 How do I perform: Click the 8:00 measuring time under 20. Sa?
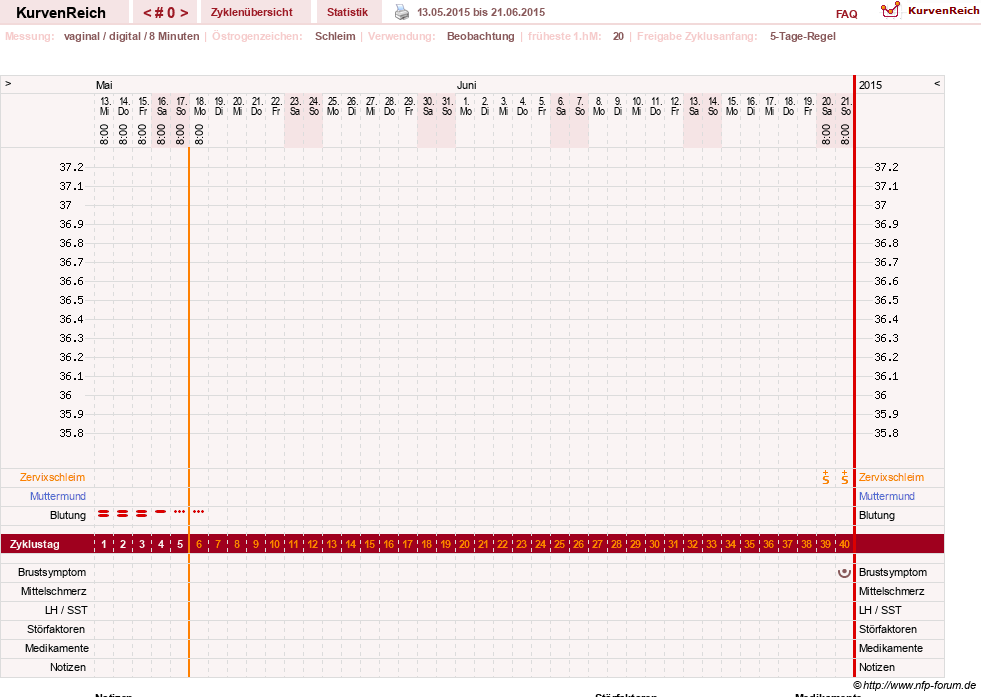pos(826,134)
